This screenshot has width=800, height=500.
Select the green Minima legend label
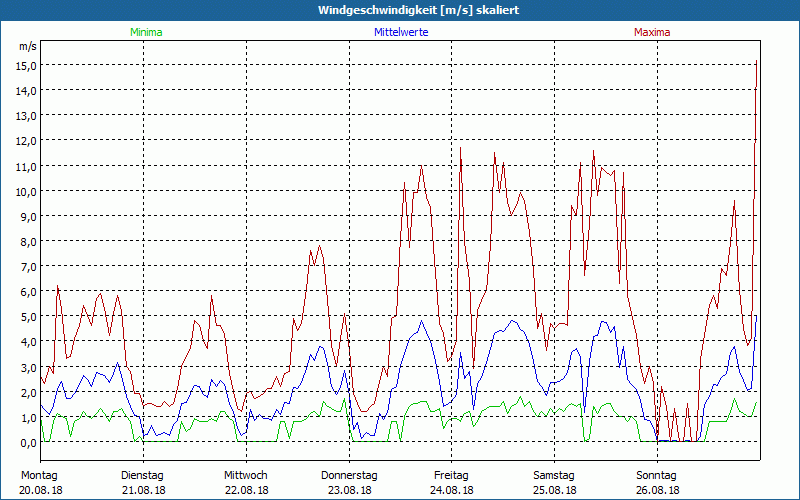tap(145, 33)
